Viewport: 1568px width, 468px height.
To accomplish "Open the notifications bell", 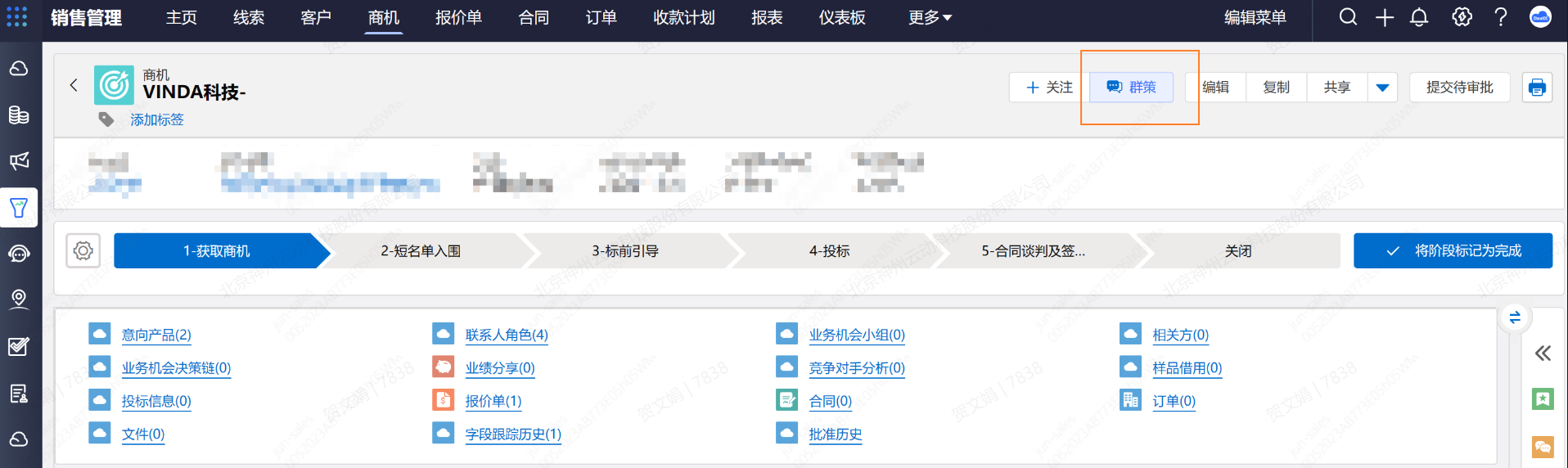I will coord(1419,17).
